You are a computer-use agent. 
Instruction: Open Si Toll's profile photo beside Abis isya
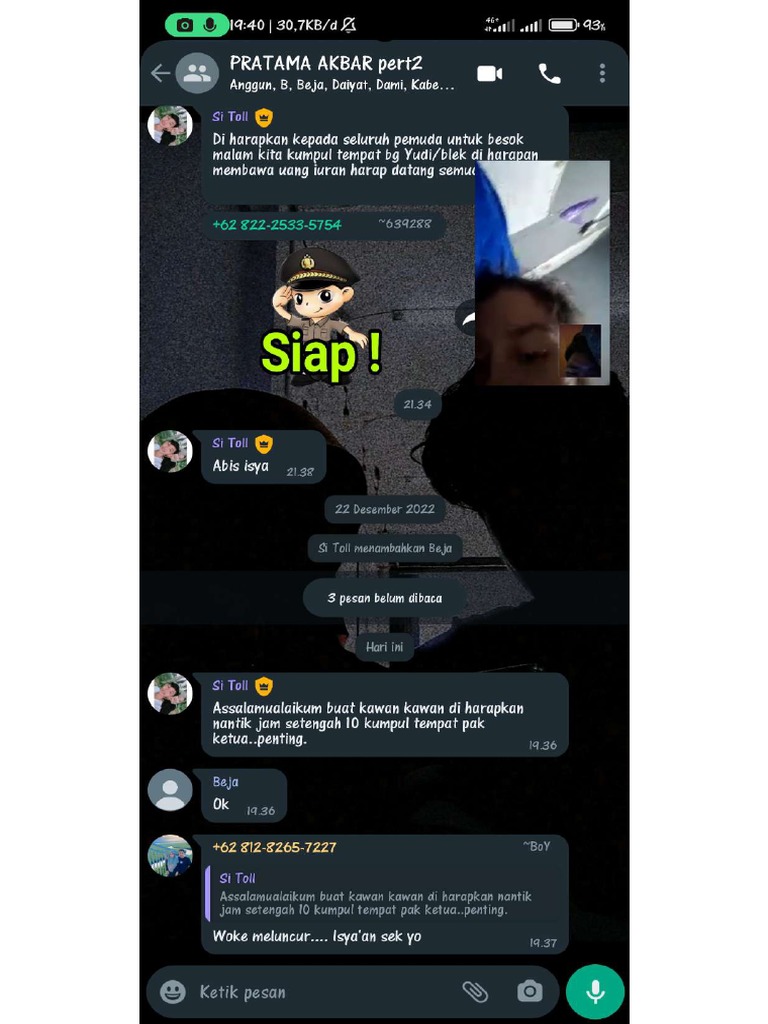tap(170, 451)
